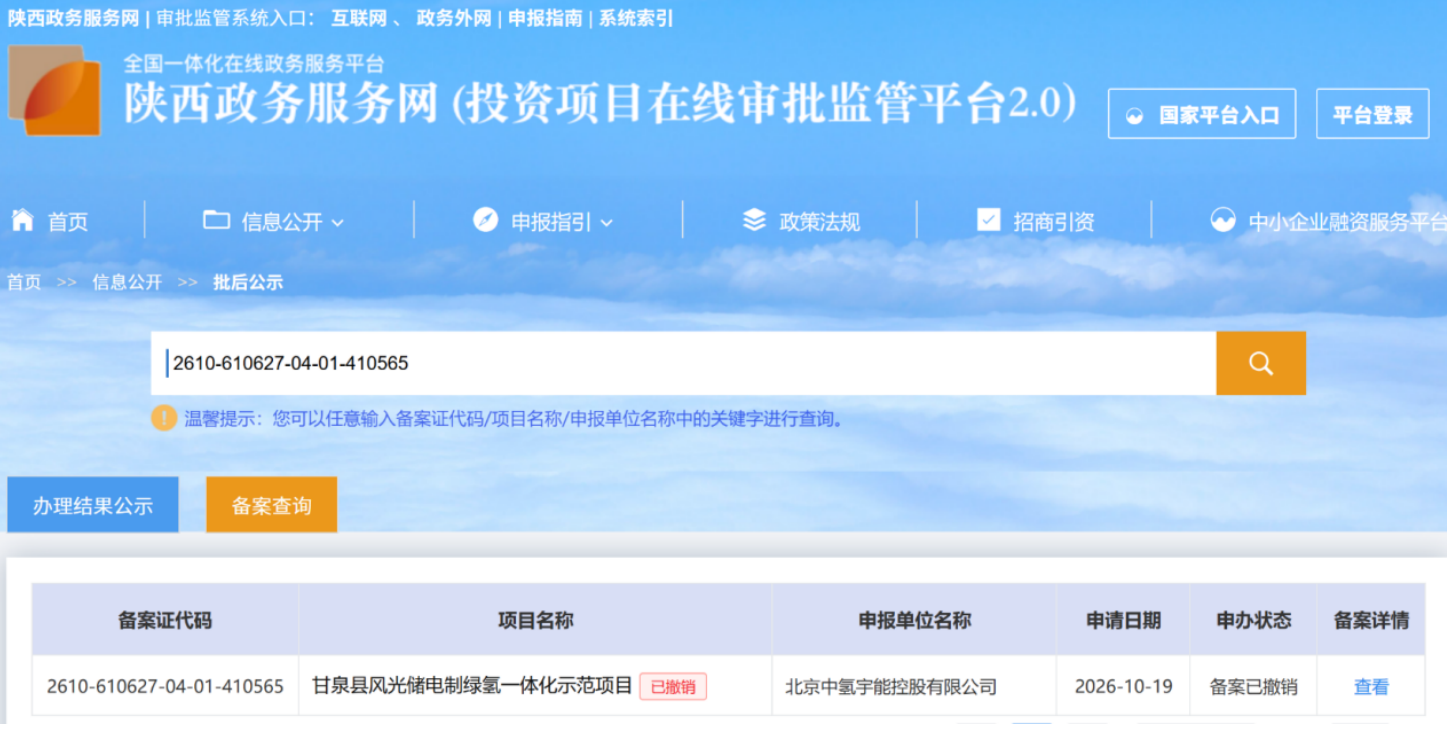Click the record code cell 2610-610627-04-01-410565
This screenshot has width=1447, height=756.
165,687
